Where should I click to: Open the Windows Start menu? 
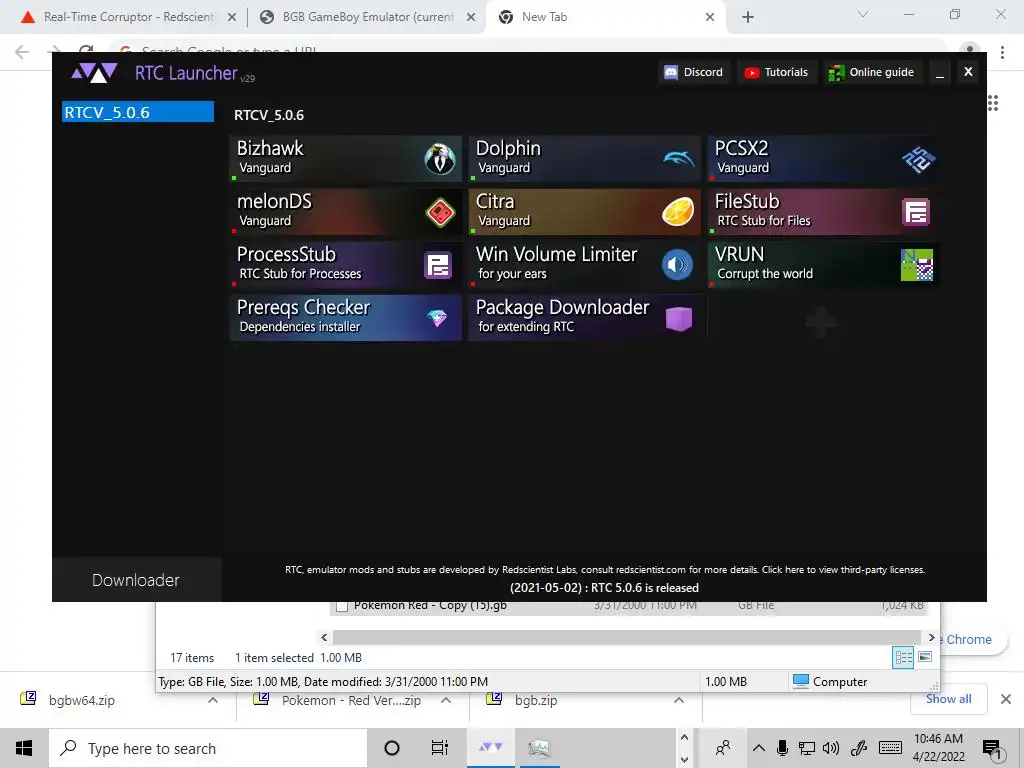[24, 748]
